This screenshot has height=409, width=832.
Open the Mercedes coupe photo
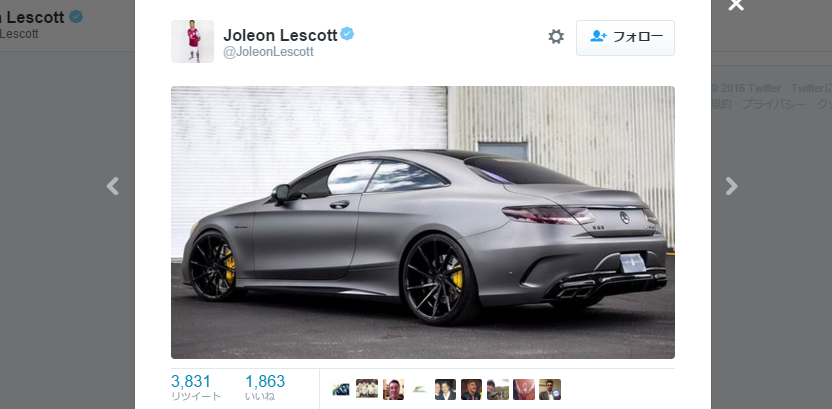coord(422,222)
